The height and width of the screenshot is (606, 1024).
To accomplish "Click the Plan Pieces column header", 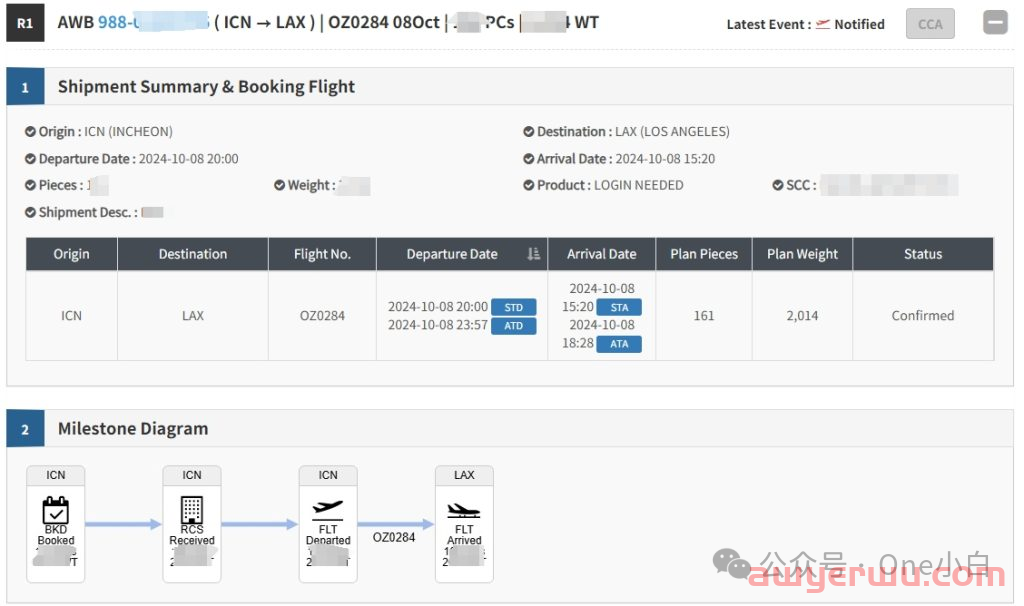I will coord(704,254).
